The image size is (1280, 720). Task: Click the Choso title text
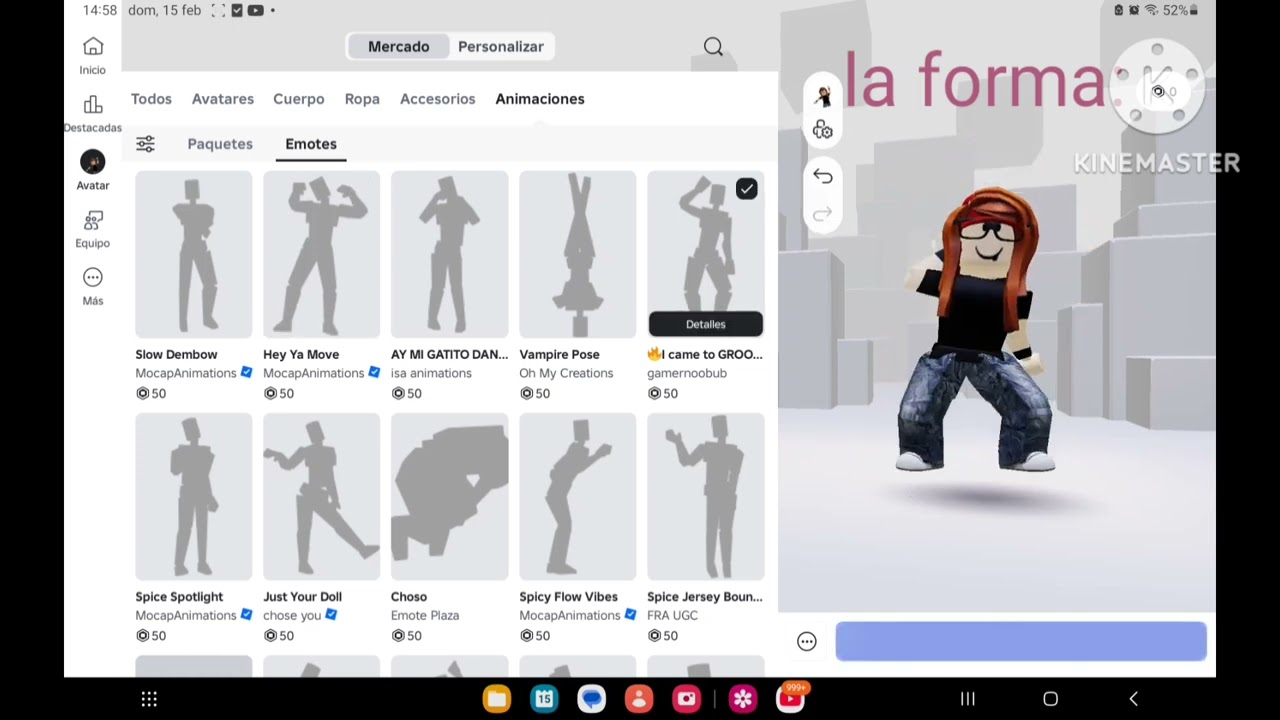click(409, 597)
